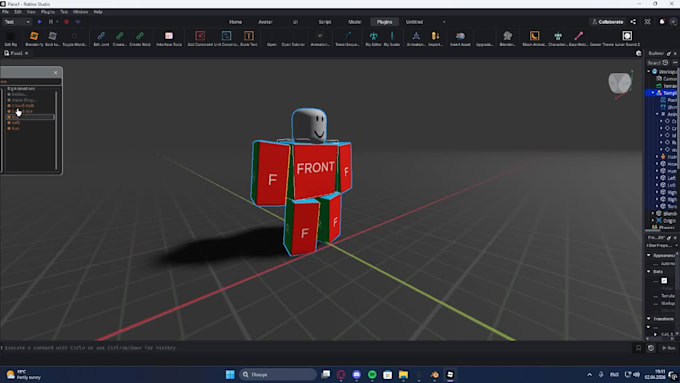Click the Scale Text plugin icon
Viewport: 680px width, 383px height.
pyautogui.click(x=248, y=36)
